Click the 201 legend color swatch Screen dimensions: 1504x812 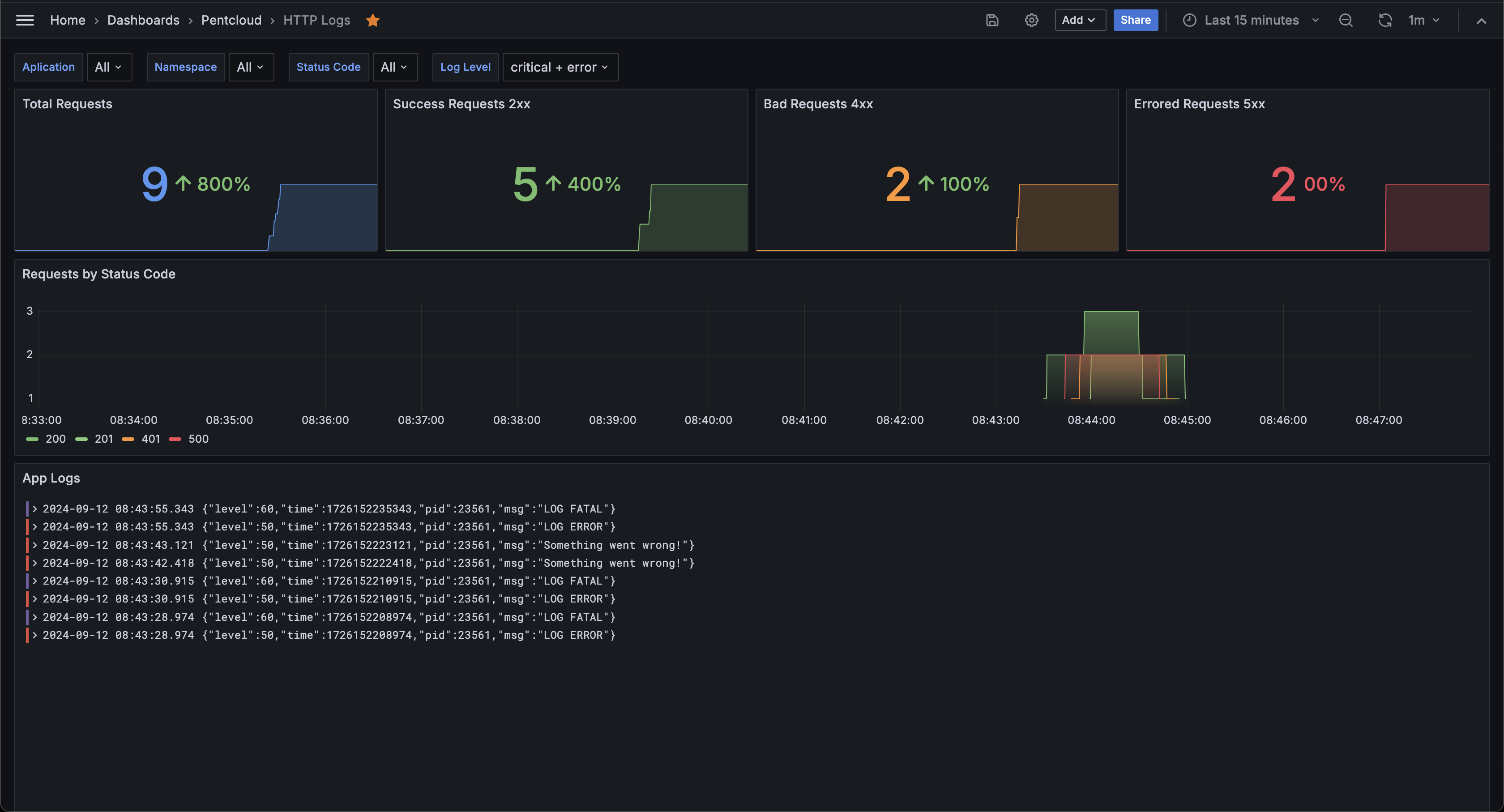[x=82, y=439]
